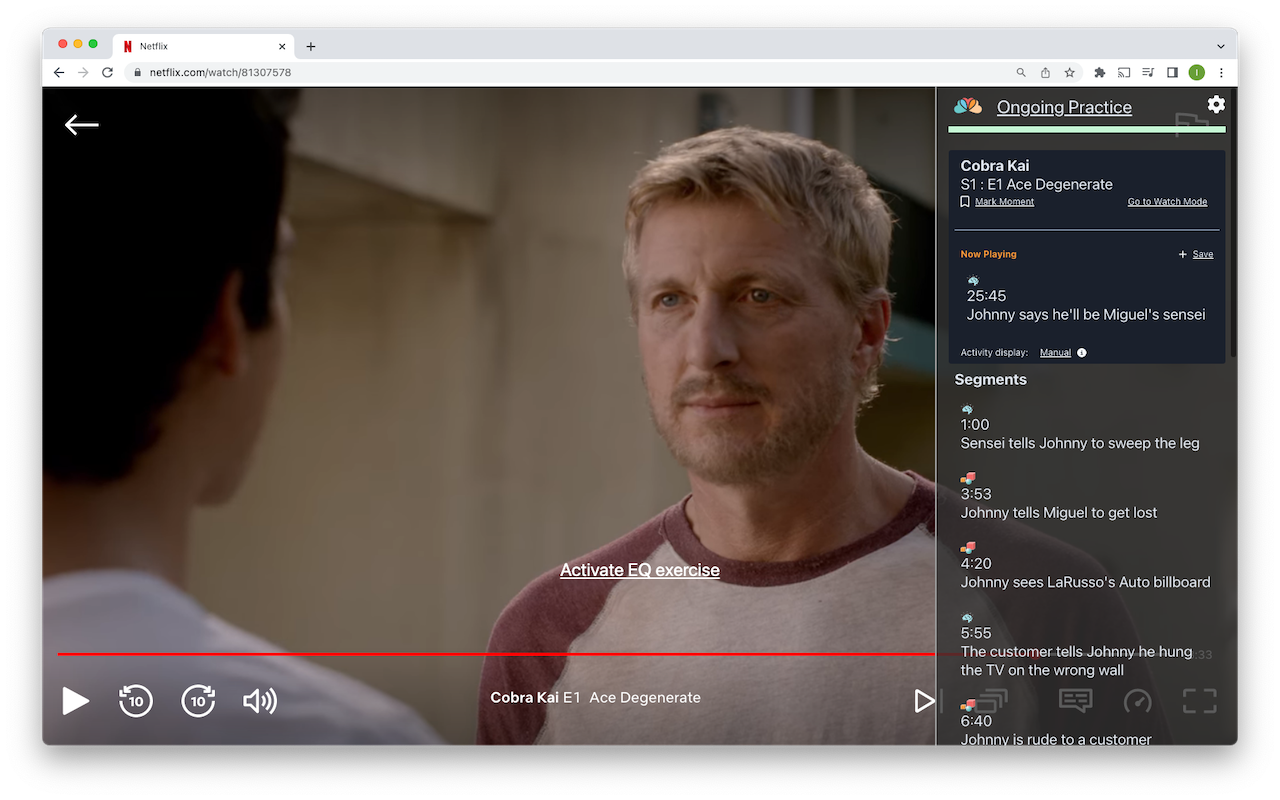This screenshot has height=800, width=1280.
Task: Open the subtitles and audio icon
Action: pyautogui.click(x=1075, y=701)
